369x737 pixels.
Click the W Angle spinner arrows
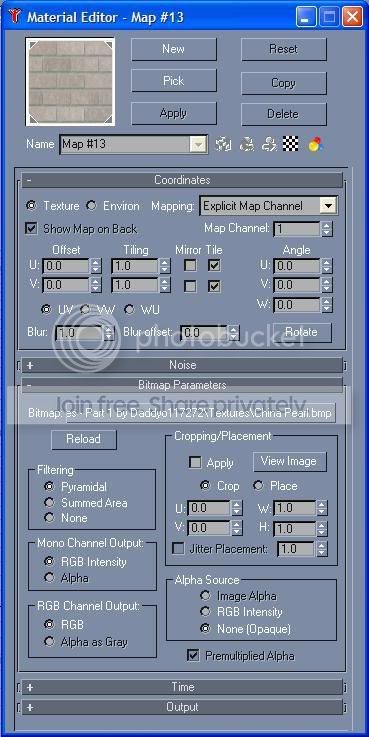pos(327,305)
